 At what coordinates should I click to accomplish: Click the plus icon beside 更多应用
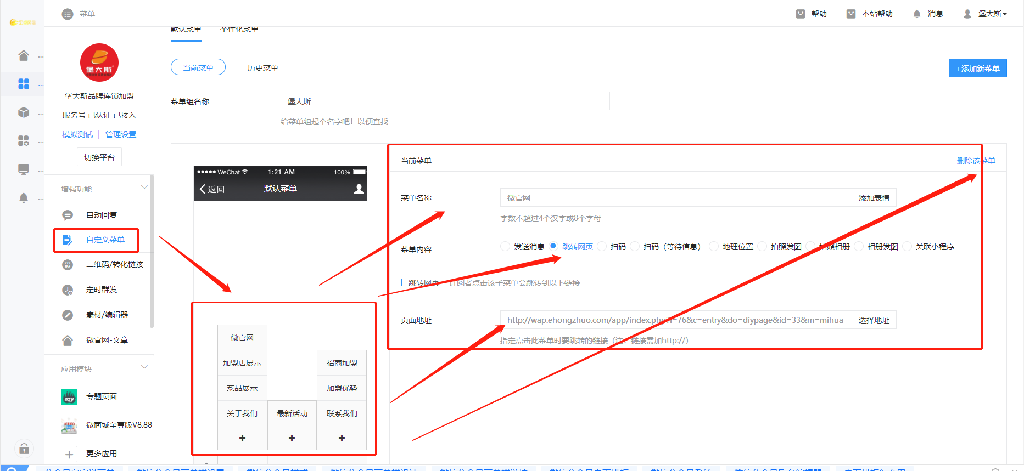pos(69,453)
